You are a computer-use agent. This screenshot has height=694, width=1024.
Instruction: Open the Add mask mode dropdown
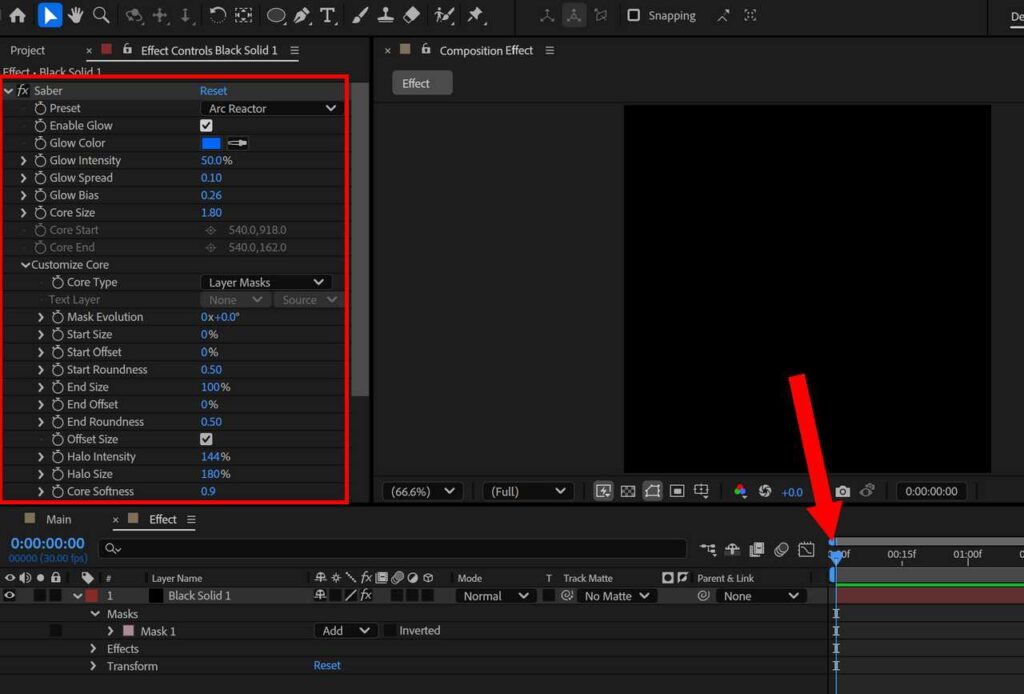point(344,631)
